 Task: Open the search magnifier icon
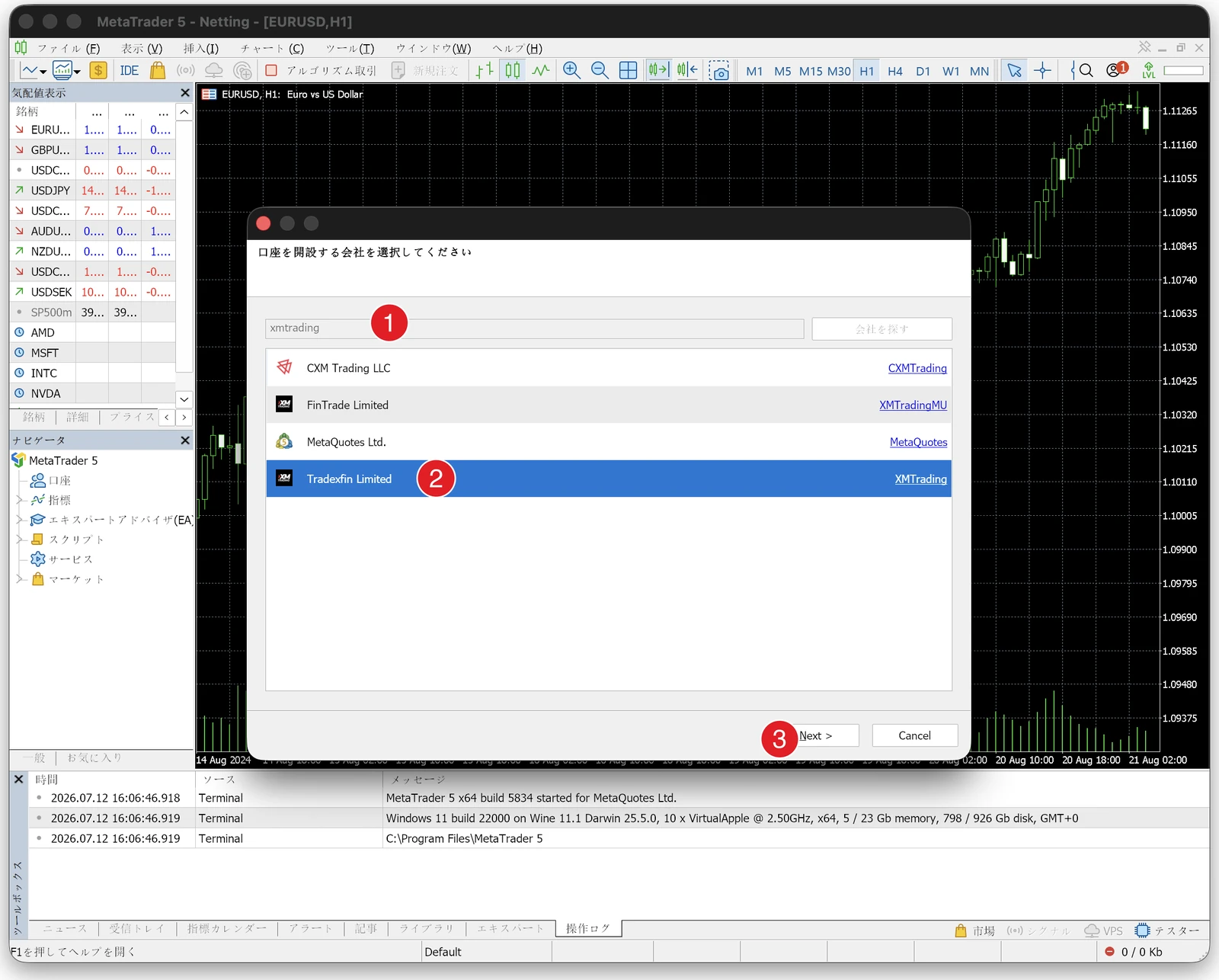[1085, 71]
